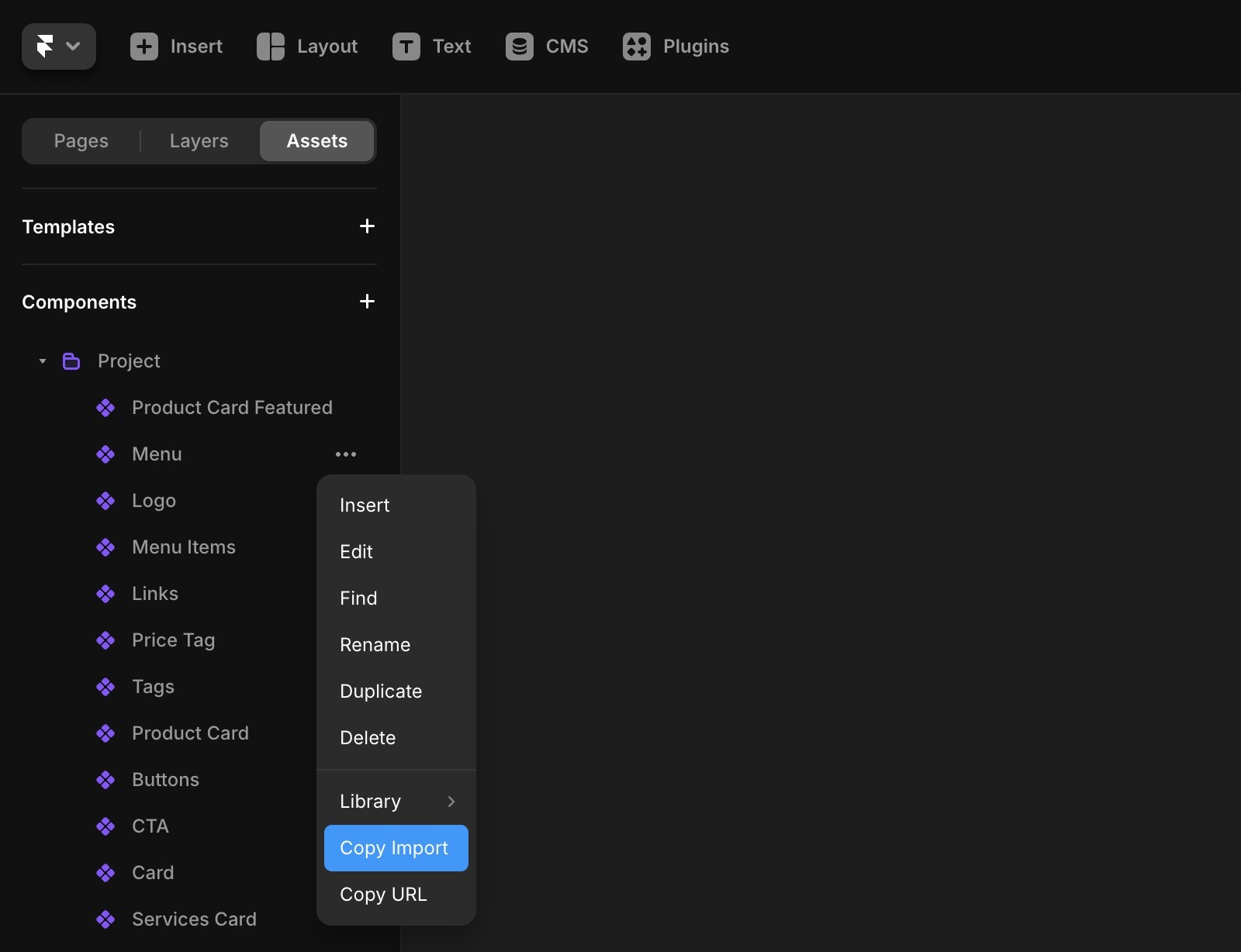The image size is (1241, 952).
Task: Click the Buttons component icon
Action: click(x=105, y=780)
